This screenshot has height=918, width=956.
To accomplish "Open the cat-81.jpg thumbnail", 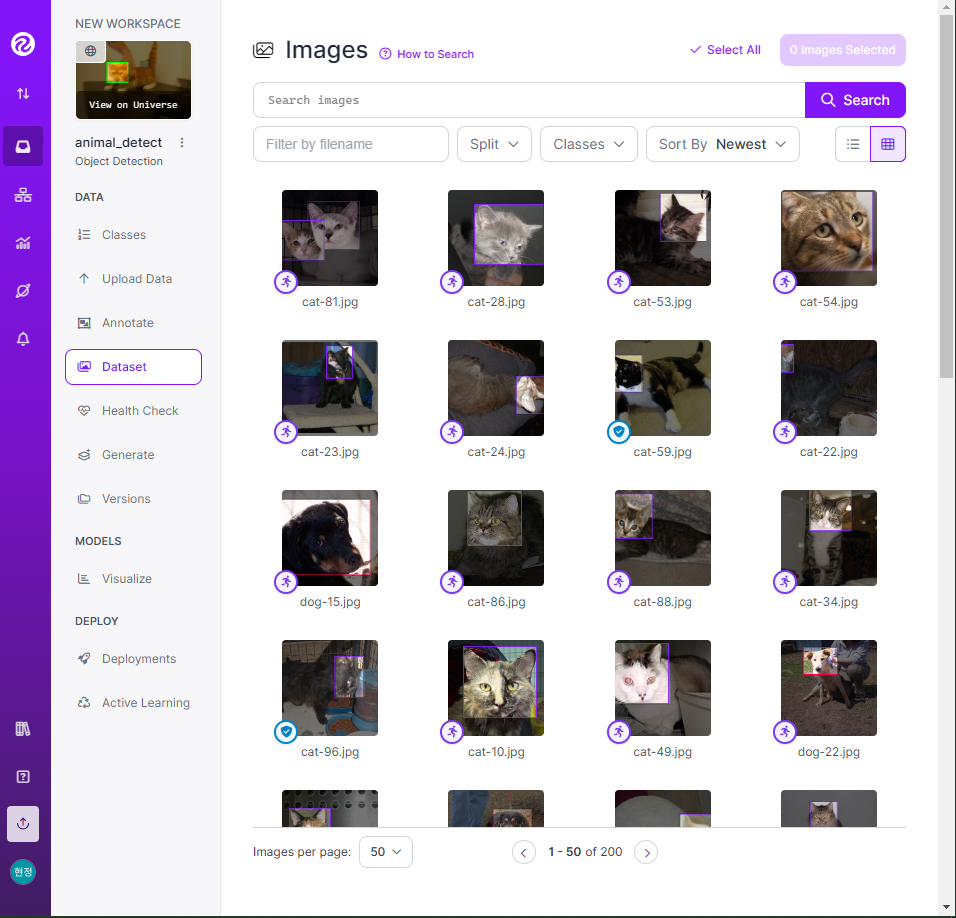I will [x=330, y=238].
